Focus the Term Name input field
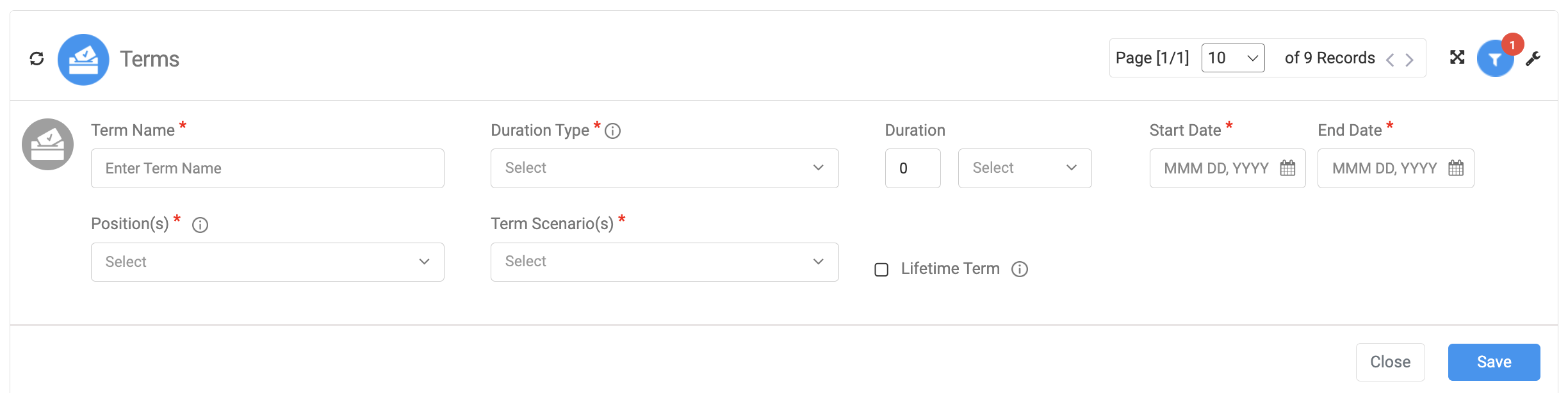This screenshot has width=1568, height=393. (x=267, y=168)
